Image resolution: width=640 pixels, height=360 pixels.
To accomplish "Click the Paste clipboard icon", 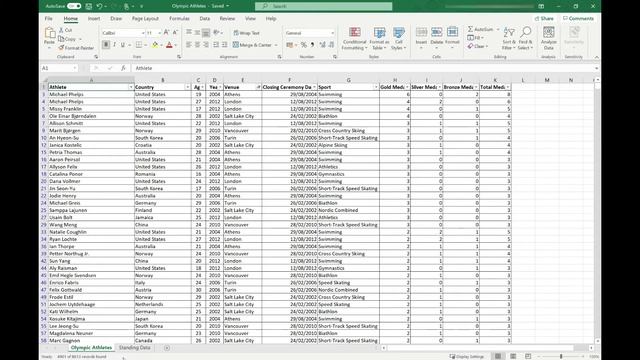I will [49, 34].
